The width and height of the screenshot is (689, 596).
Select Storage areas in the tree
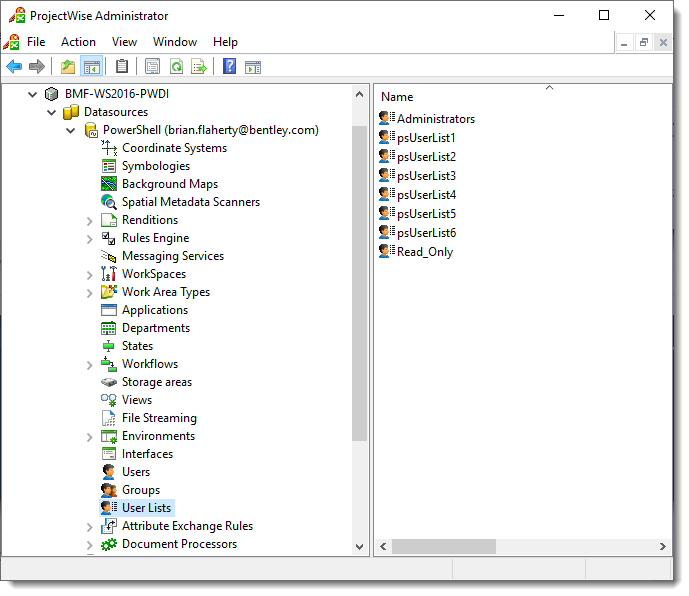[x=156, y=382]
